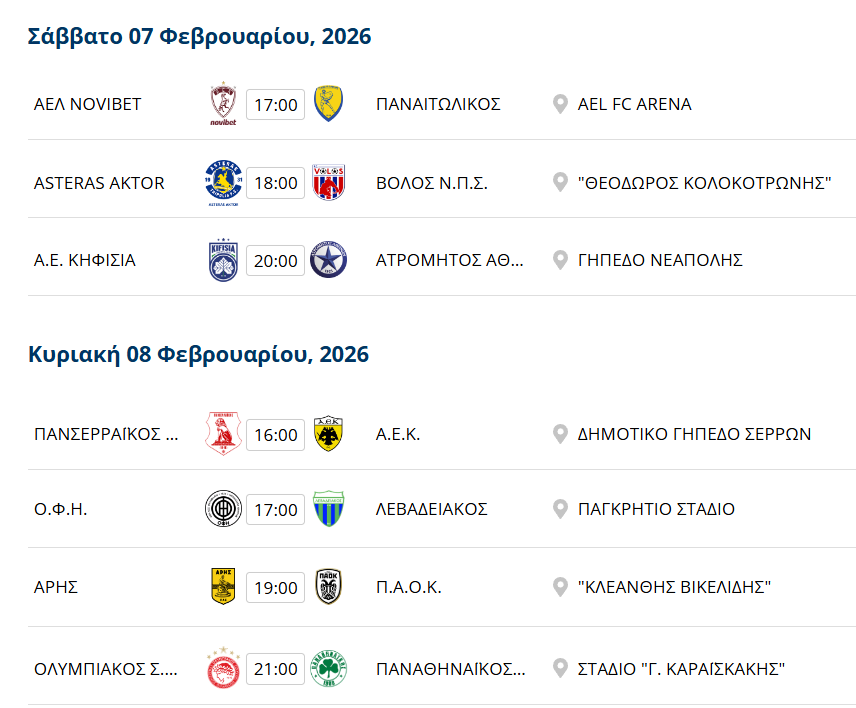Viewport: 856px width, 708px height.
Task: Click the Atromitos blue star crest
Action: point(328,260)
